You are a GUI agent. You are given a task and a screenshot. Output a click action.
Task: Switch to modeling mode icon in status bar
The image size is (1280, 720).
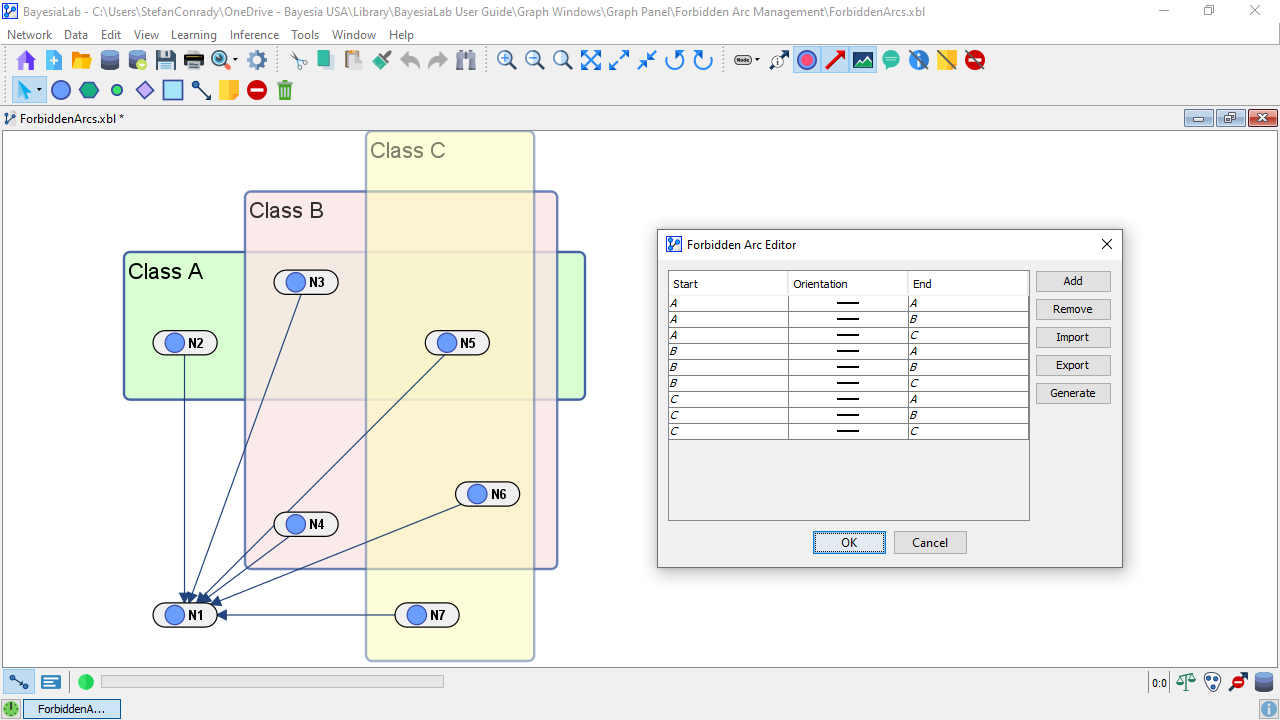(19, 682)
